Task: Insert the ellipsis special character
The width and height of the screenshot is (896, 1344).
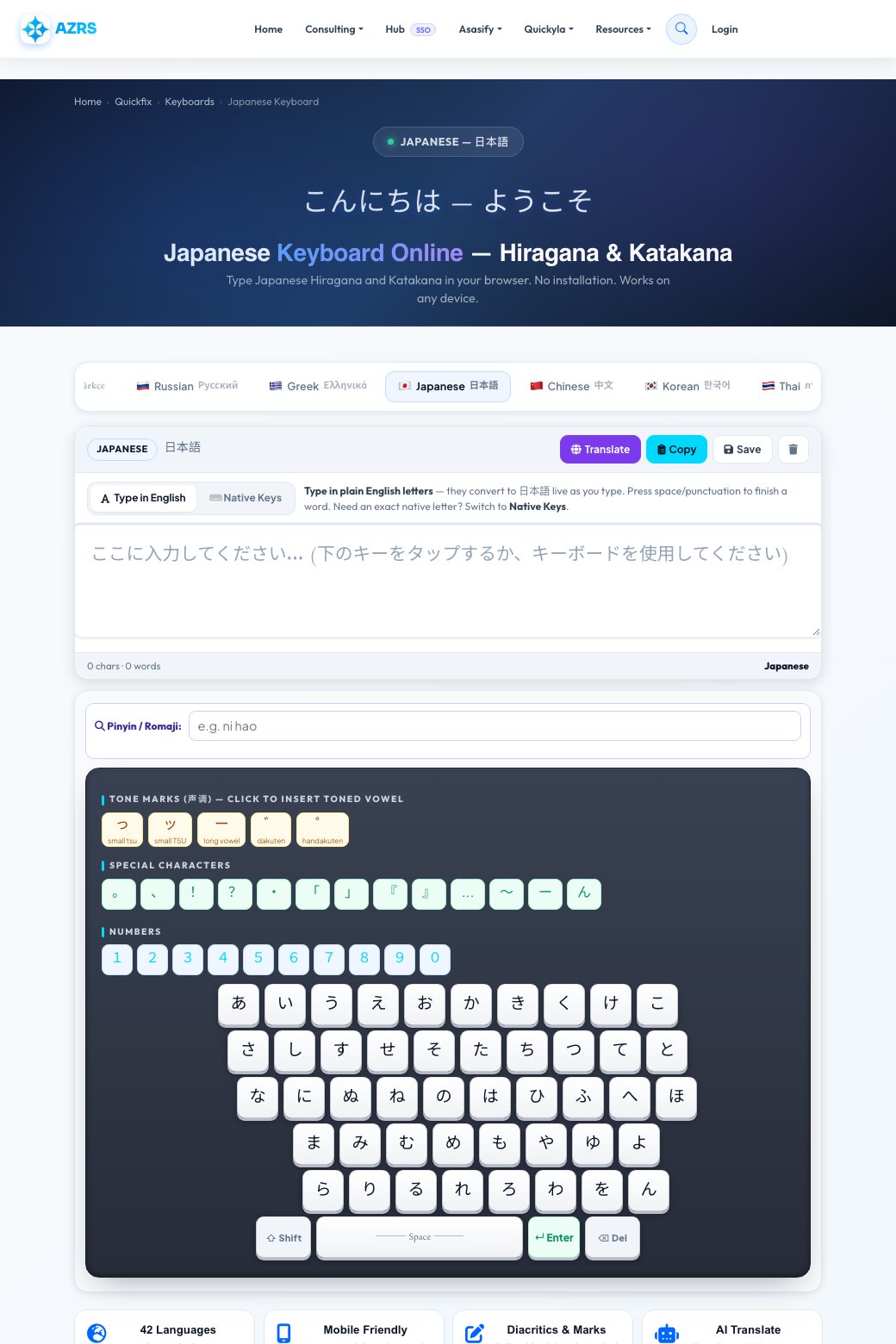Action: [467, 894]
